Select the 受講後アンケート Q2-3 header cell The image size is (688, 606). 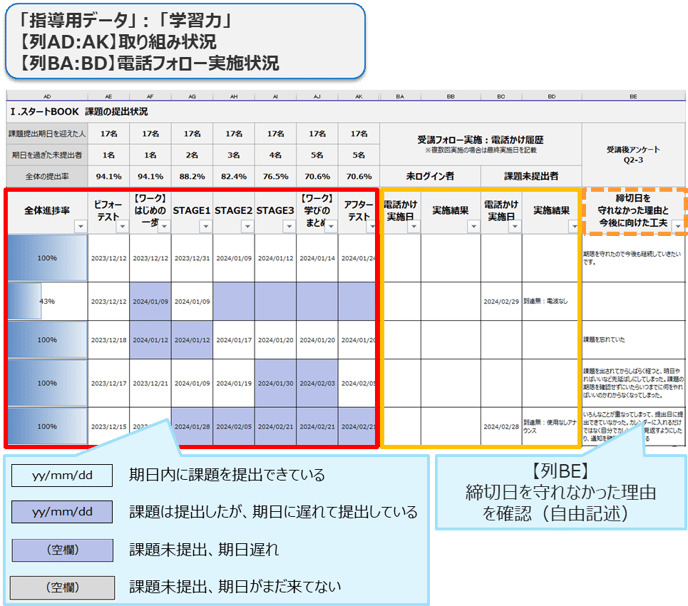(634, 152)
